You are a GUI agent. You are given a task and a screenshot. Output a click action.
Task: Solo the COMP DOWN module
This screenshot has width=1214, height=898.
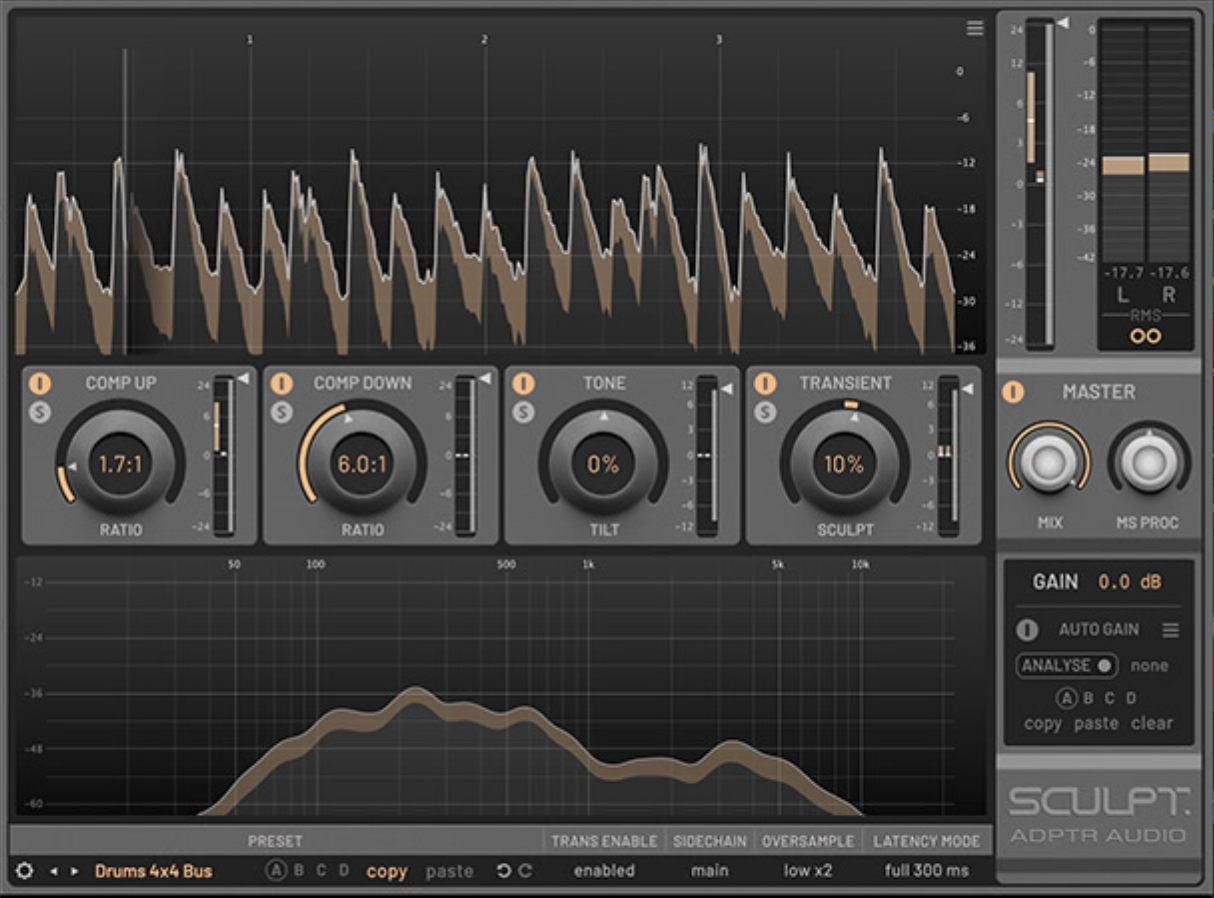click(x=282, y=411)
